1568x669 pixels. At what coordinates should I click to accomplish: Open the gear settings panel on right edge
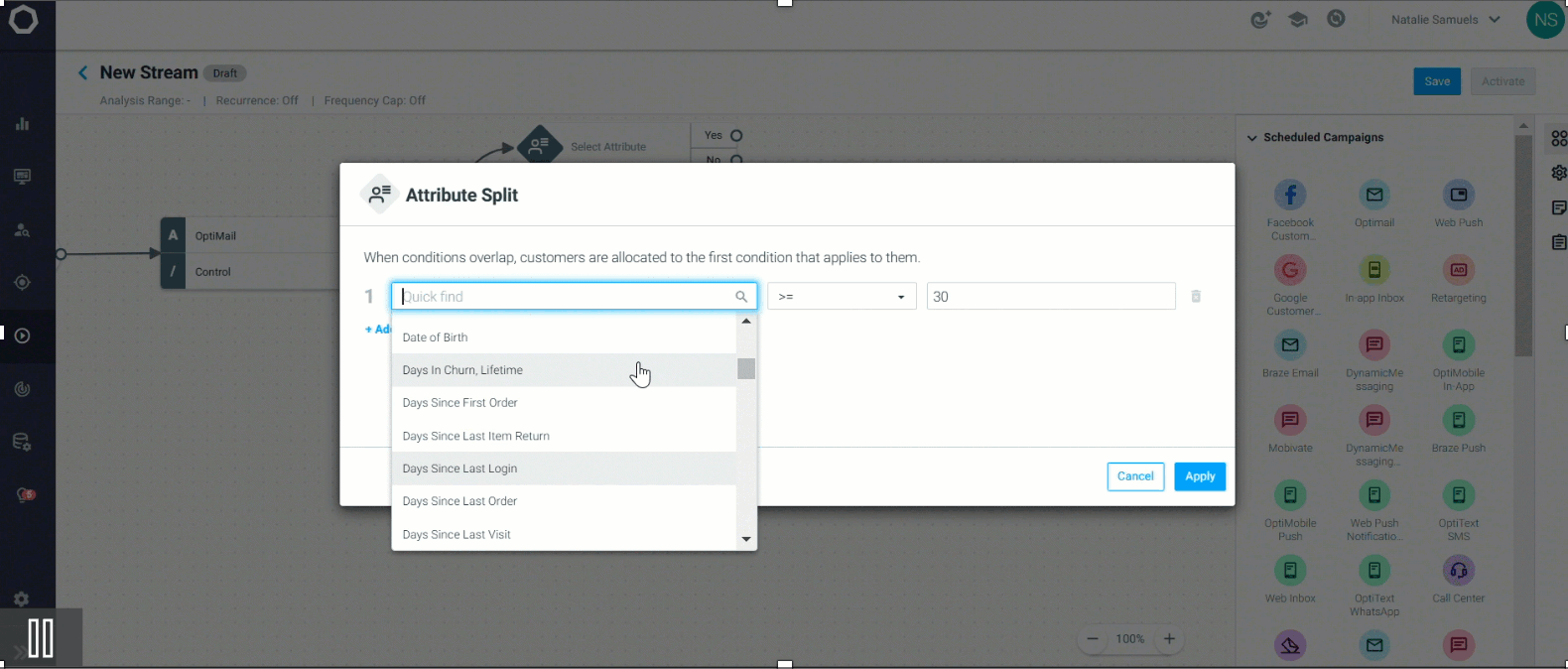coord(1559,173)
